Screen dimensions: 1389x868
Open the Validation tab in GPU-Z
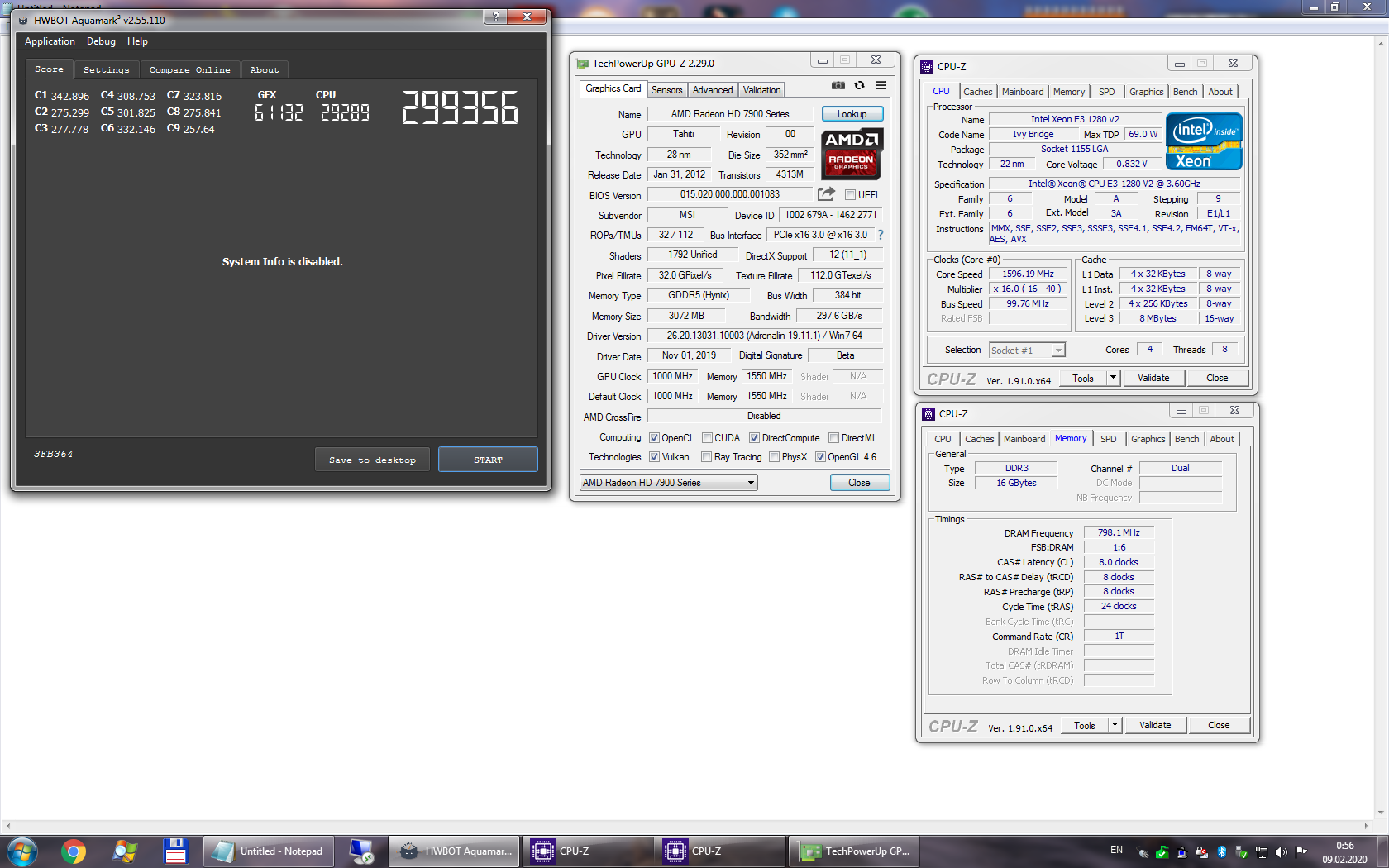(761, 90)
